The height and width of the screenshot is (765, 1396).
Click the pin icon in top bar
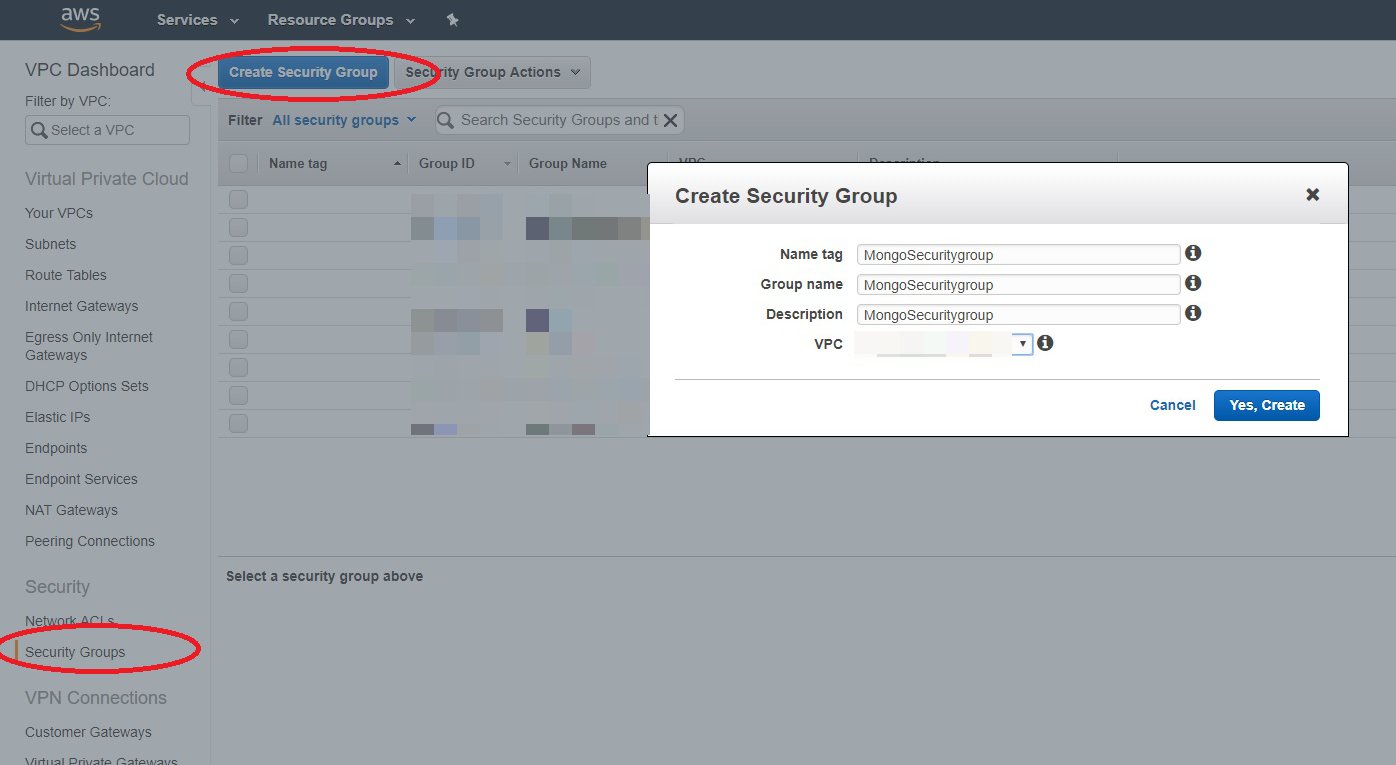tap(452, 20)
